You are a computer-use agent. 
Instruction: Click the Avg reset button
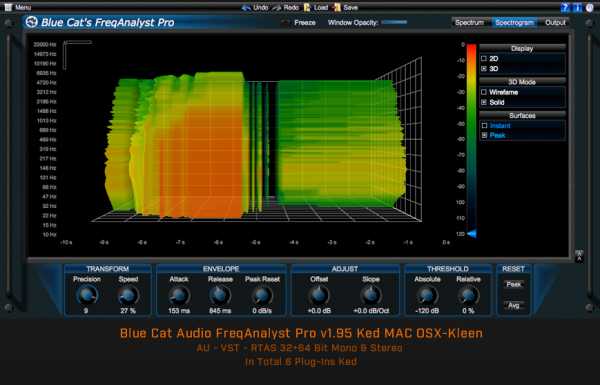click(514, 305)
